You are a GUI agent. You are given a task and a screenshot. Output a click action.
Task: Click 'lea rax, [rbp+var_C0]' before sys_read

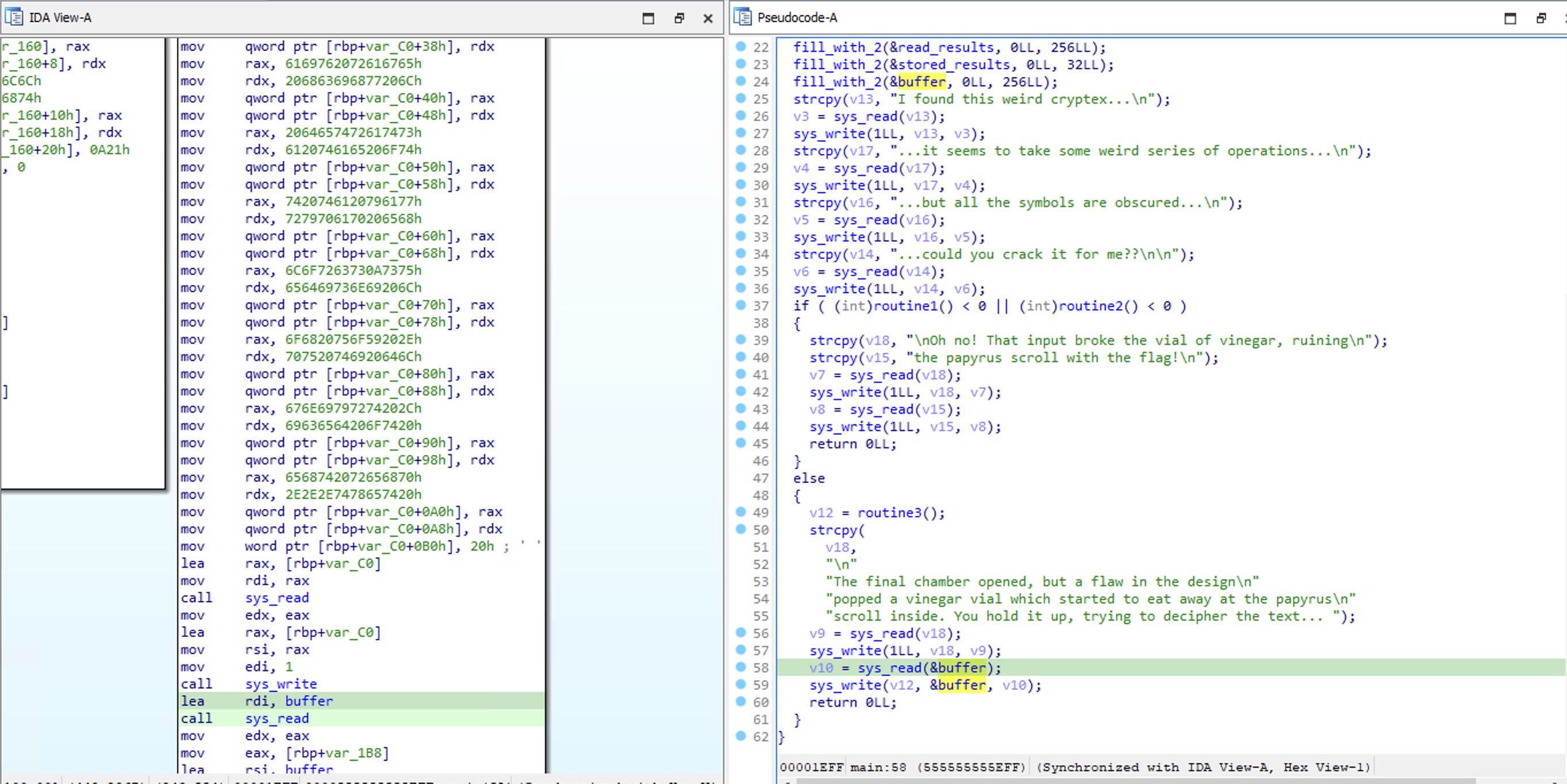click(281, 563)
